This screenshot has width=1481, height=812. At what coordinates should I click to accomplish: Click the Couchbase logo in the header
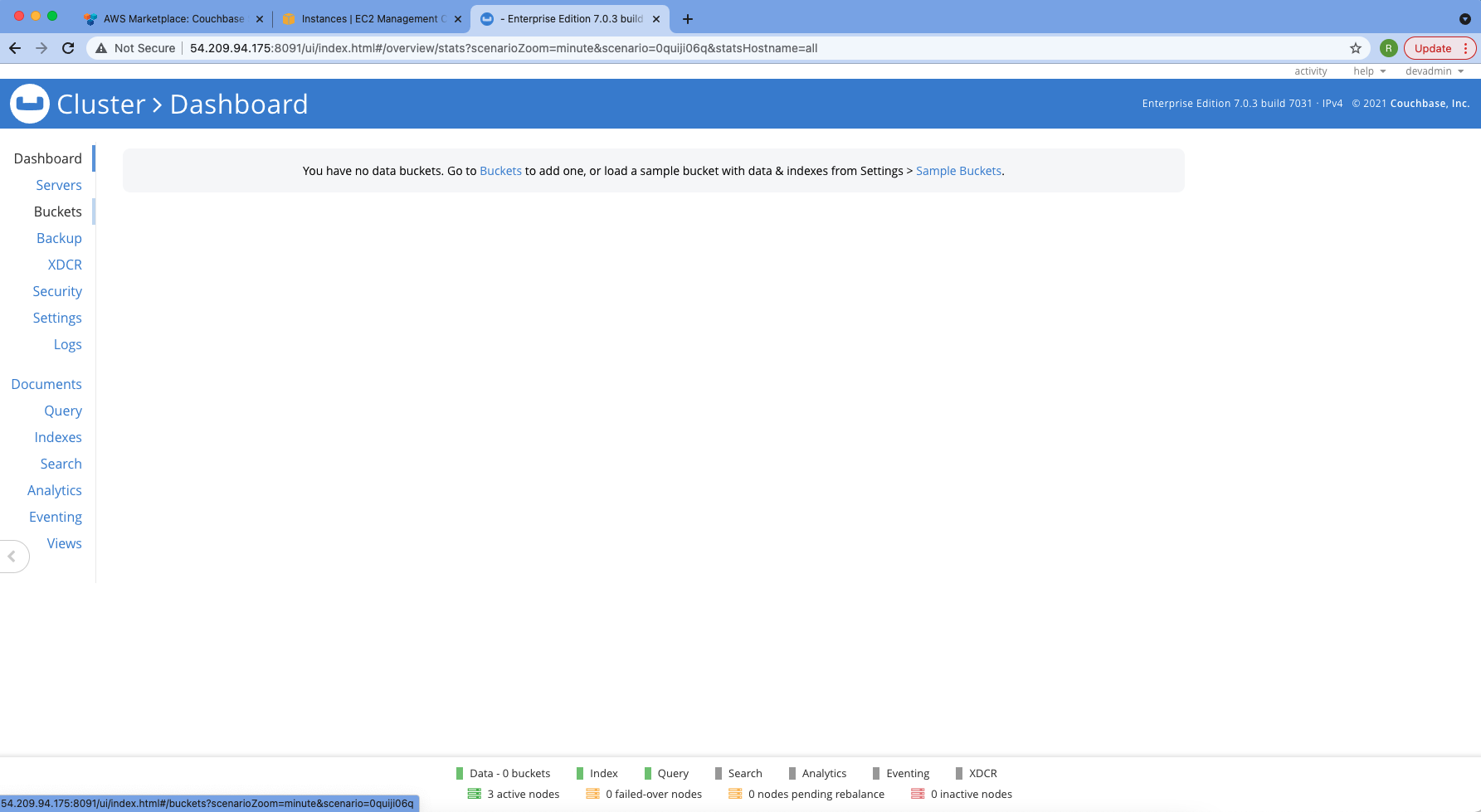[x=30, y=103]
